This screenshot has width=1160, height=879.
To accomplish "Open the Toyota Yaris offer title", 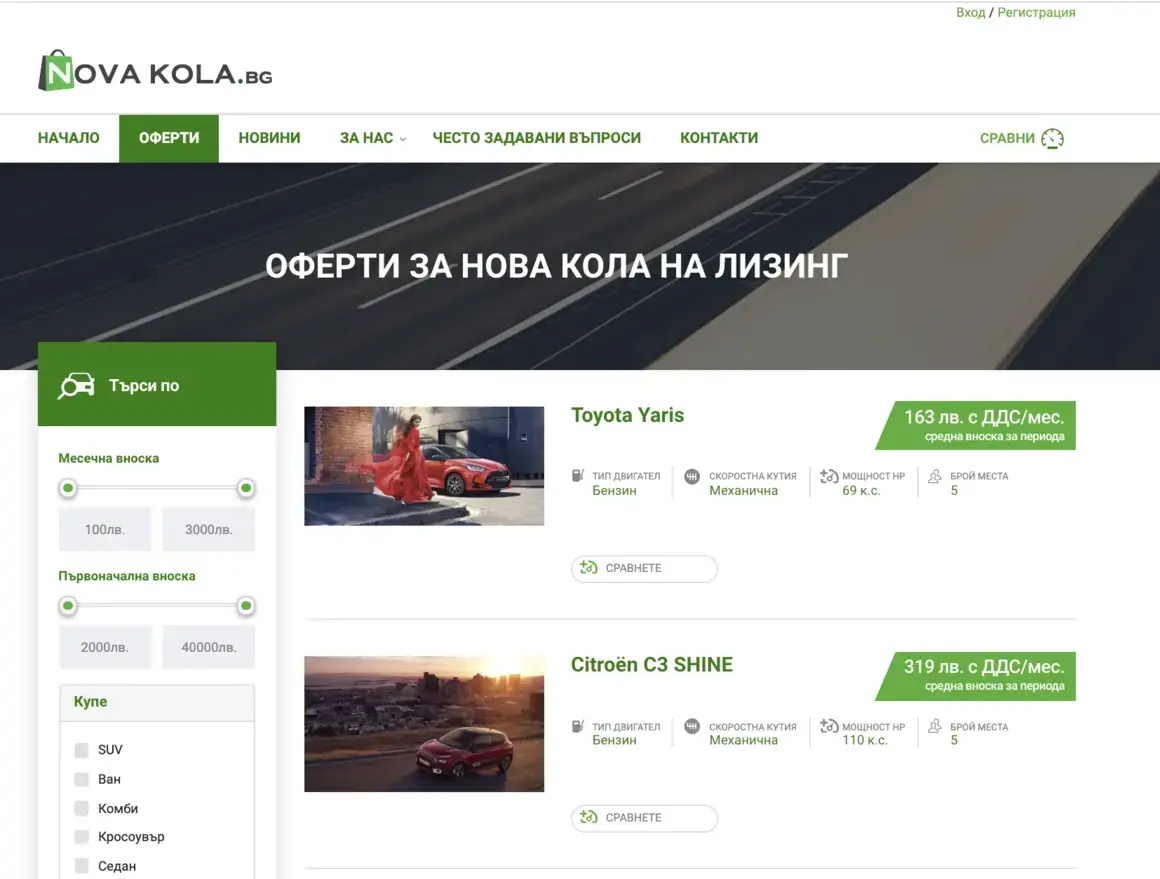I will 627,415.
